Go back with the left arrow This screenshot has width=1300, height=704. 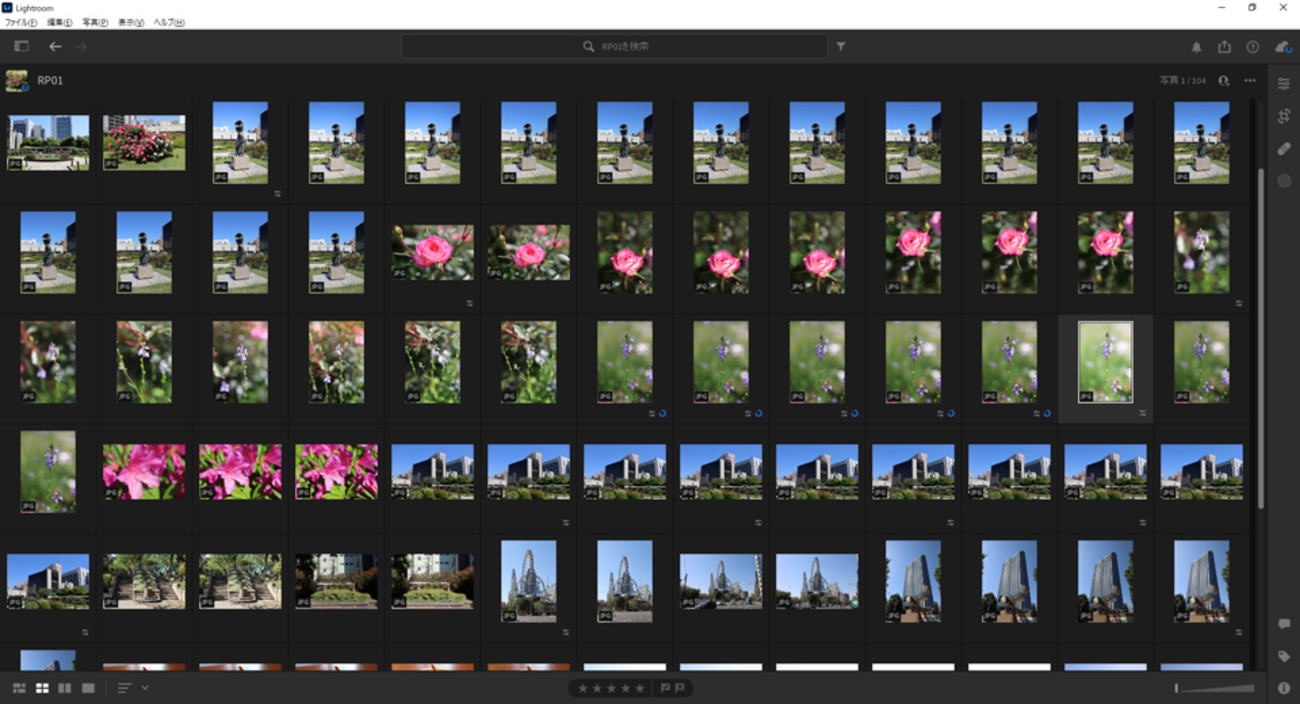(x=55, y=46)
